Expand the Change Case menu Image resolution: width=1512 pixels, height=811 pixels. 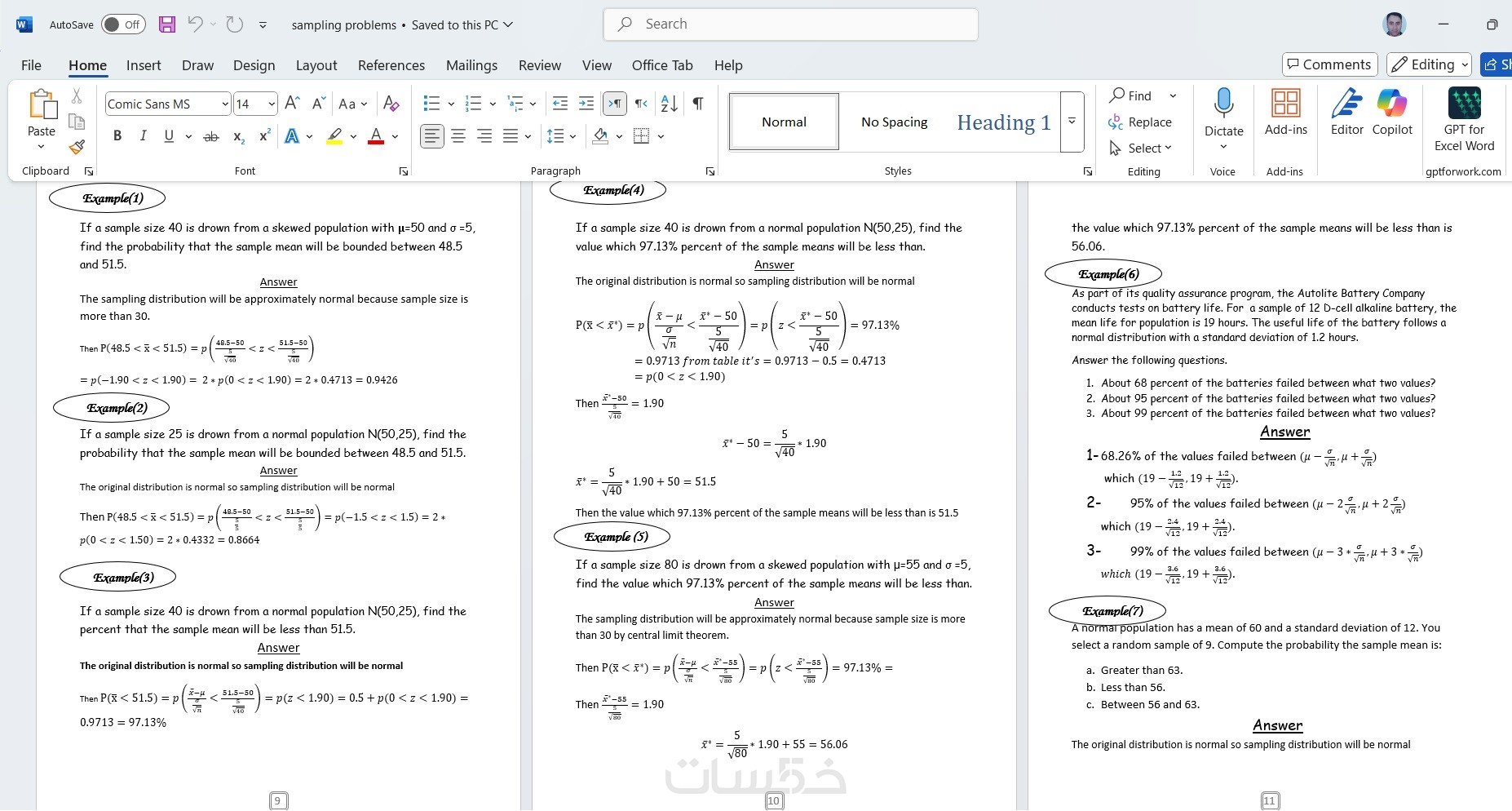[353, 104]
